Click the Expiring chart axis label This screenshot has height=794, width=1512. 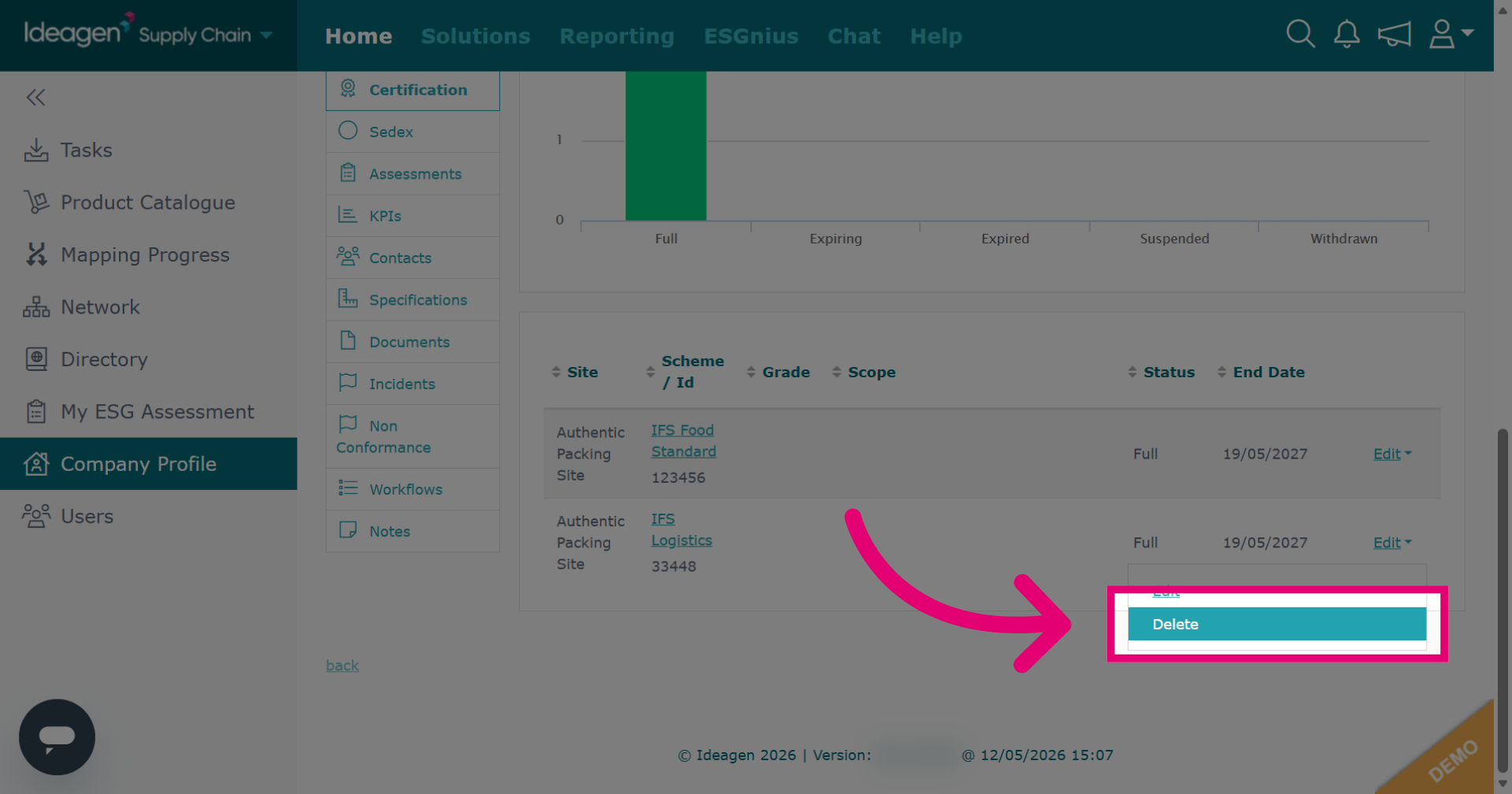[836, 239]
